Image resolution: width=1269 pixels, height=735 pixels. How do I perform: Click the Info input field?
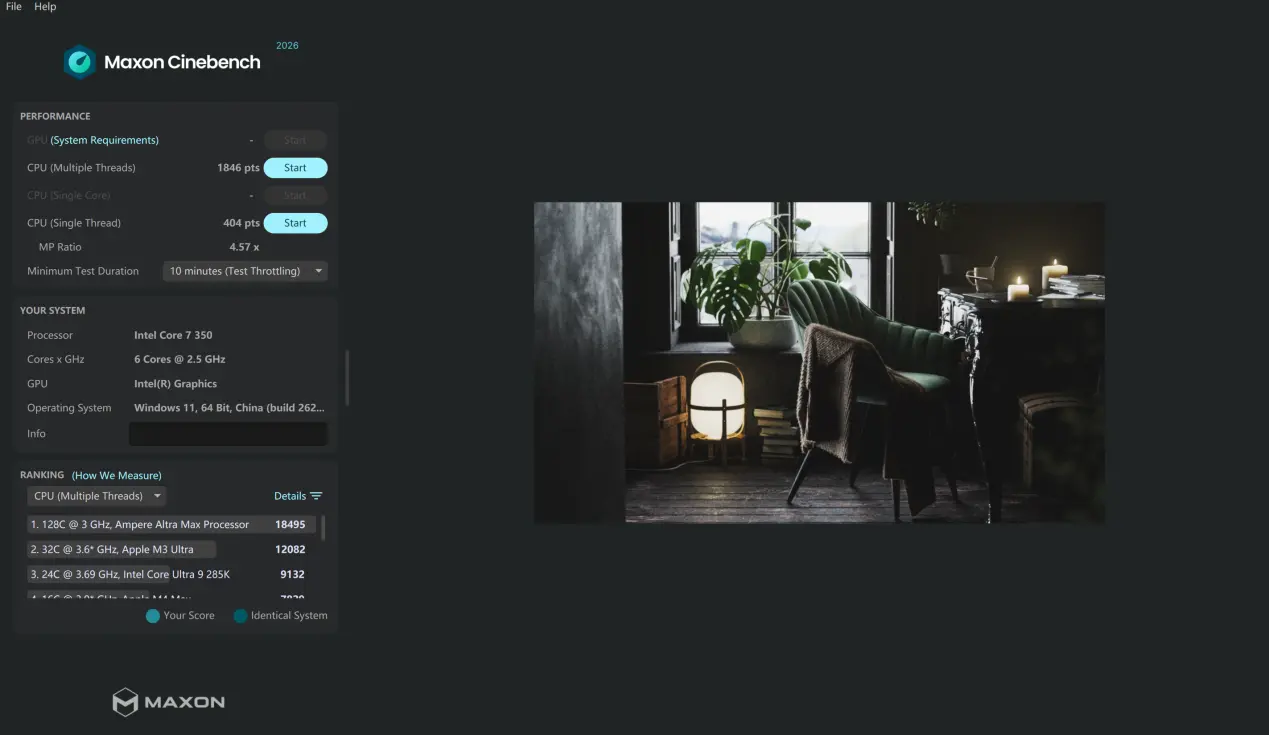[x=228, y=433]
